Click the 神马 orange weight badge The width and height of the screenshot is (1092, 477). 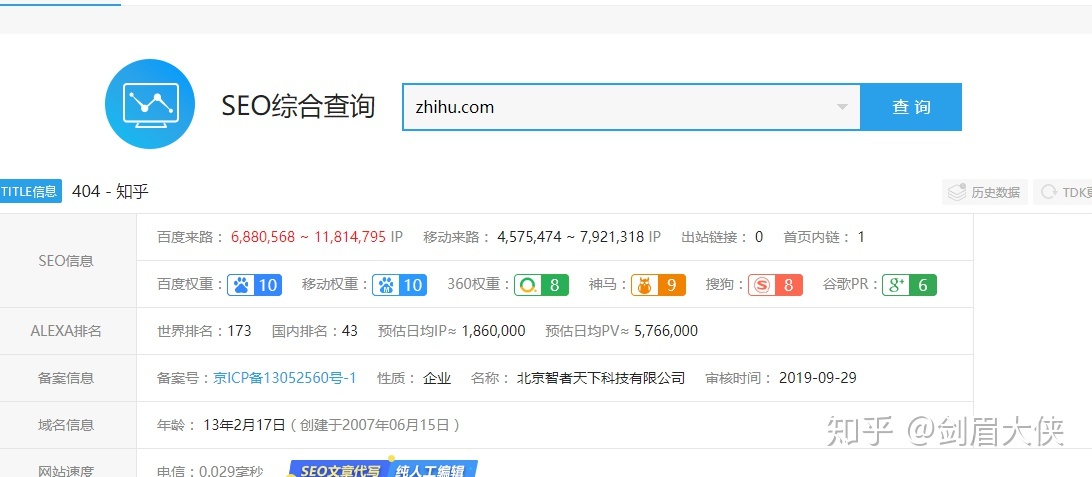click(658, 285)
